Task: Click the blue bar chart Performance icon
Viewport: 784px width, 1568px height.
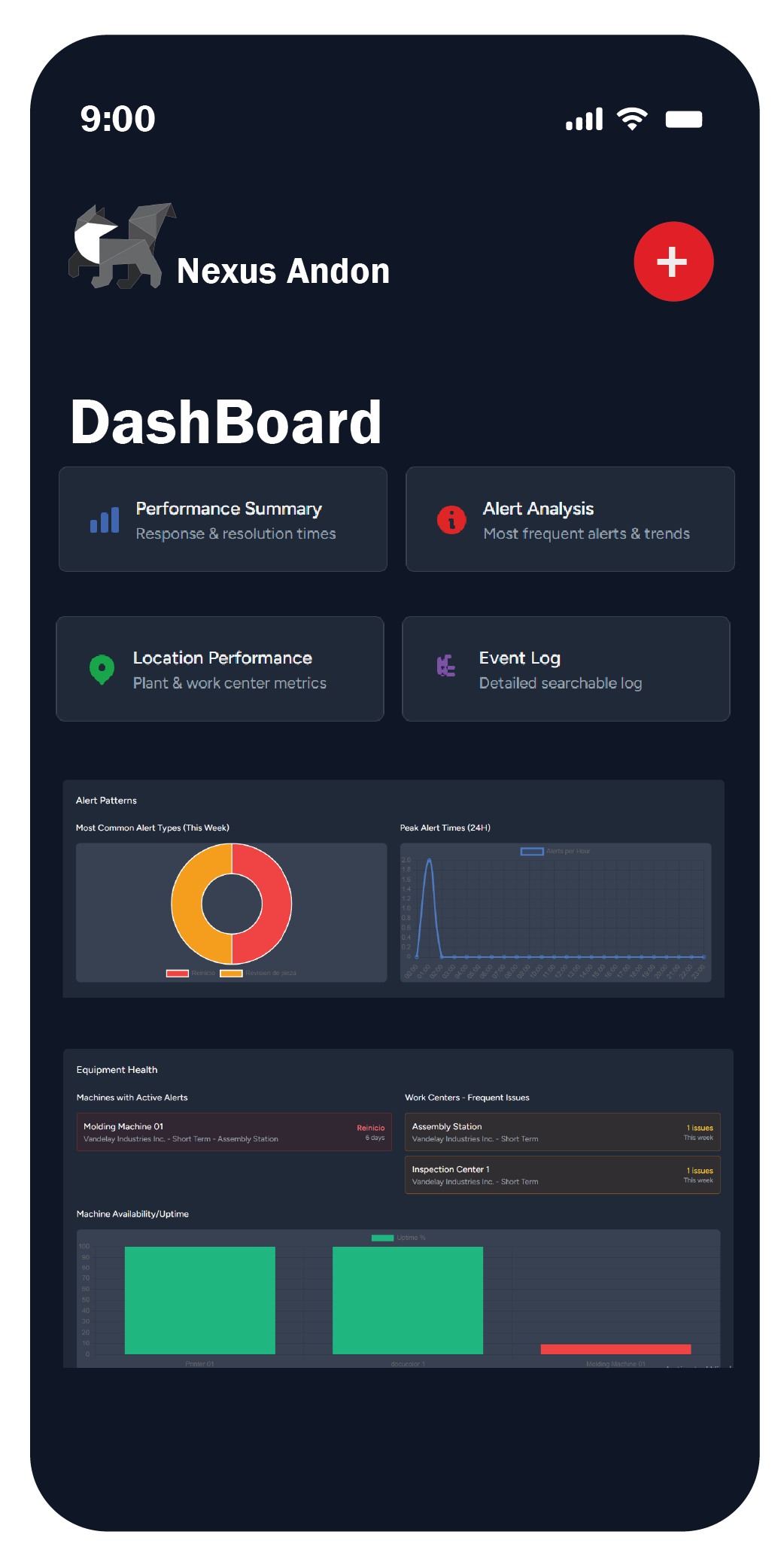Action: tap(105, 520)
